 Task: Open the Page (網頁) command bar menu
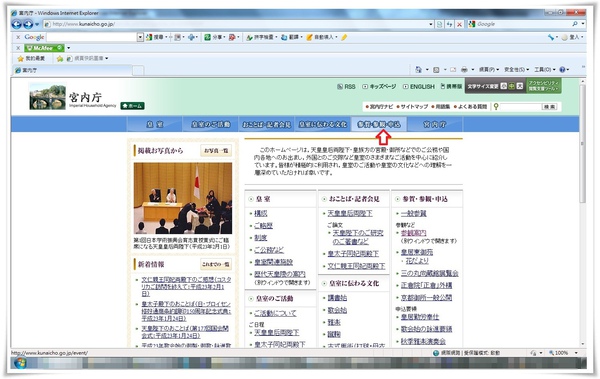click(x=489, y=70)
